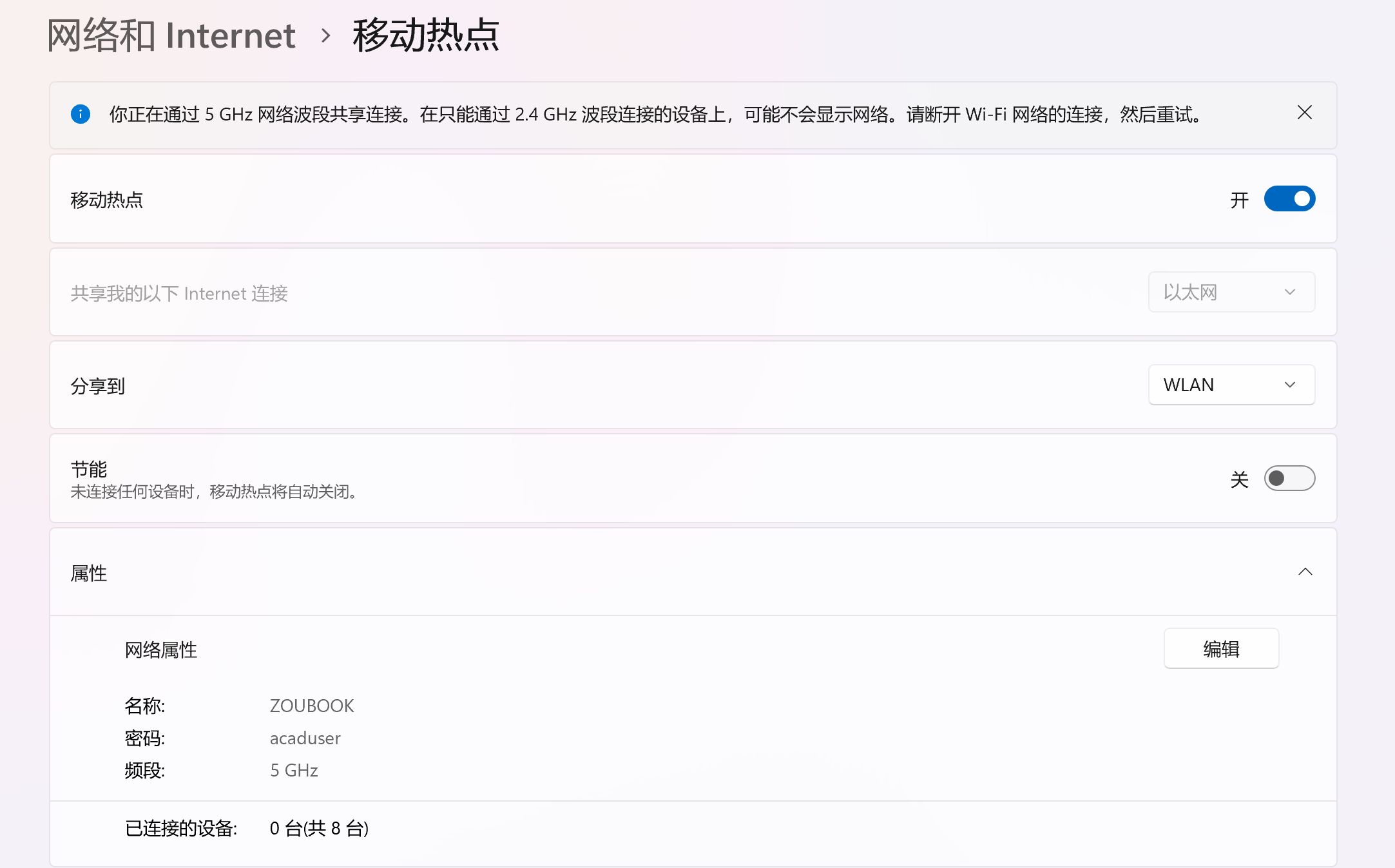Click the breadcrumb chevron separator
1395x868 pixels.
[326, 36]
